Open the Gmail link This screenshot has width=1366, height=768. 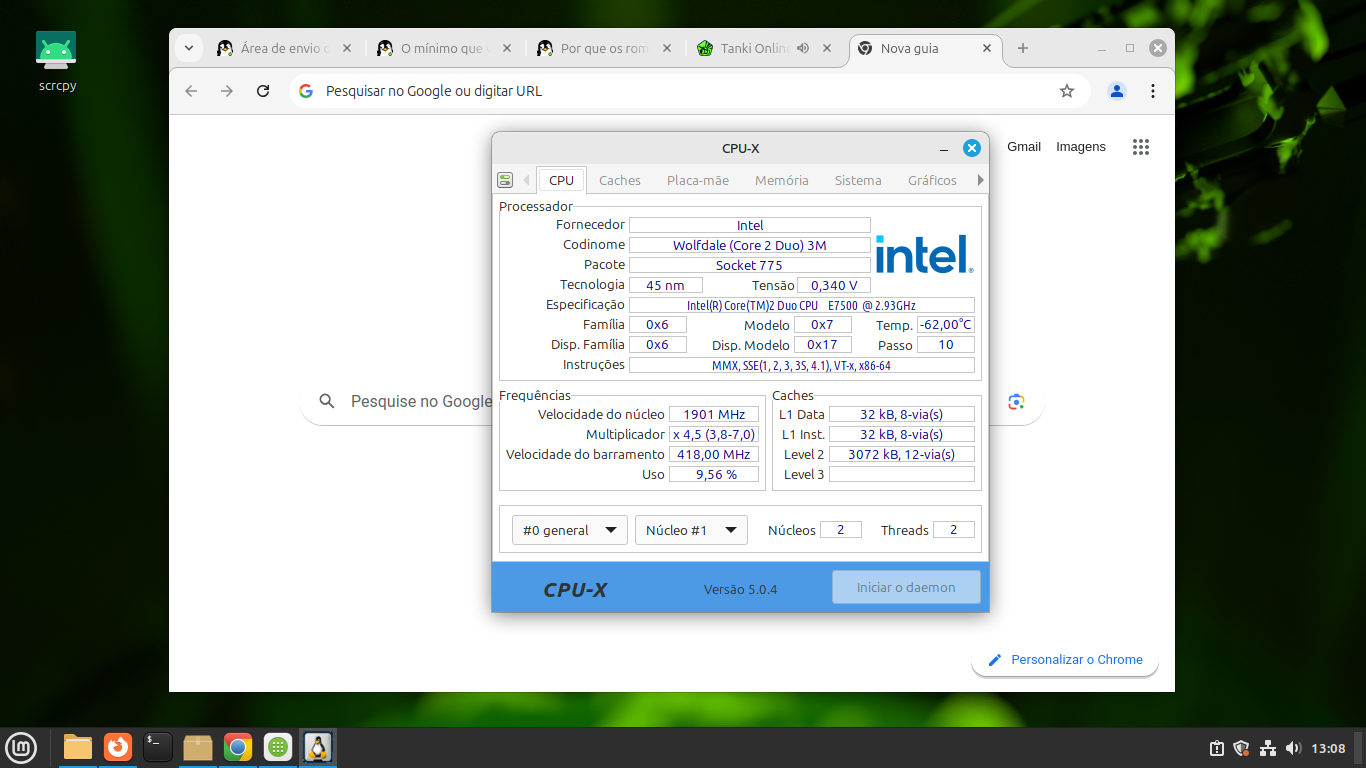(x=1024, y=146)
